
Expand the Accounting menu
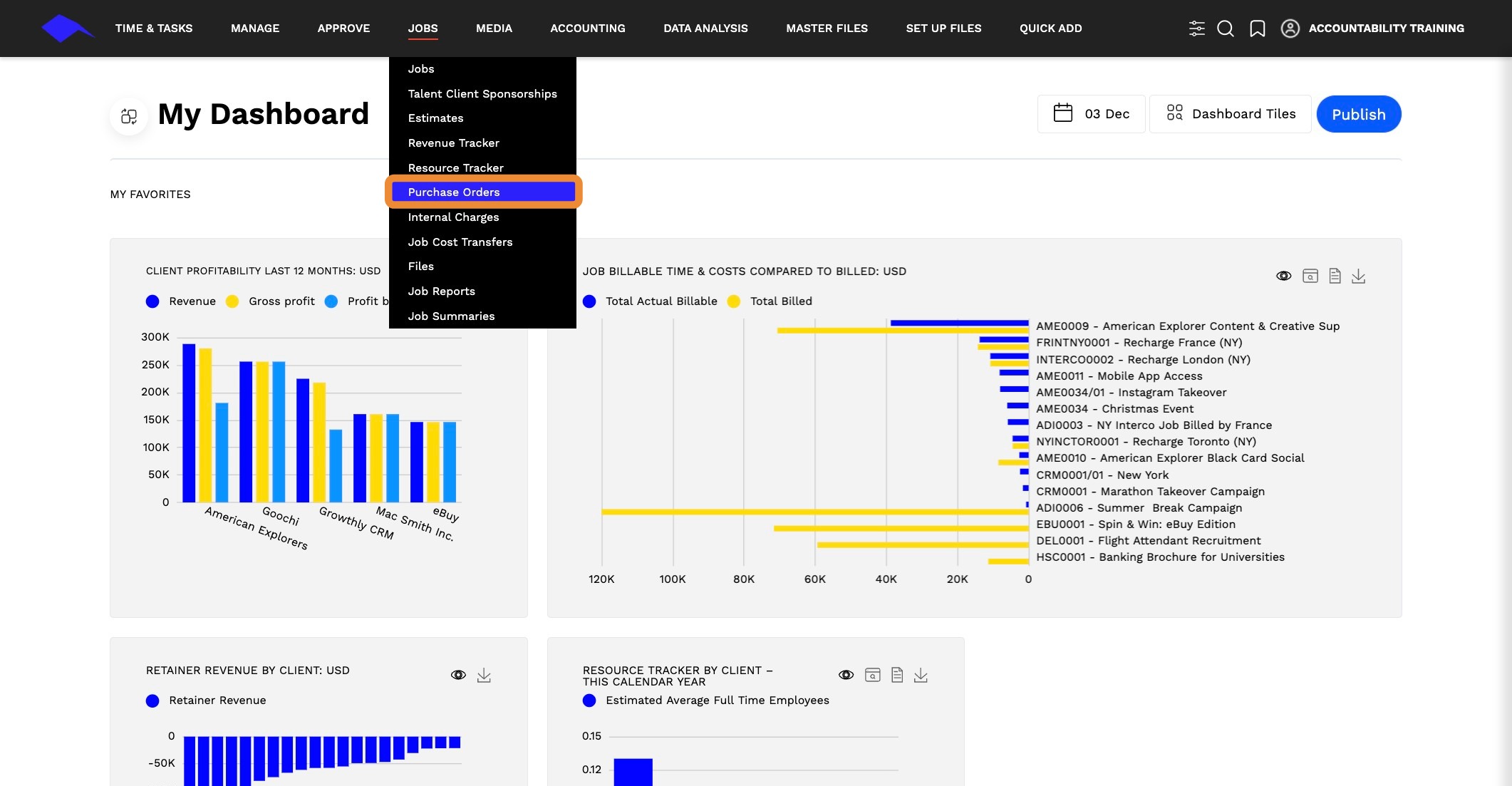click(587, 29)
